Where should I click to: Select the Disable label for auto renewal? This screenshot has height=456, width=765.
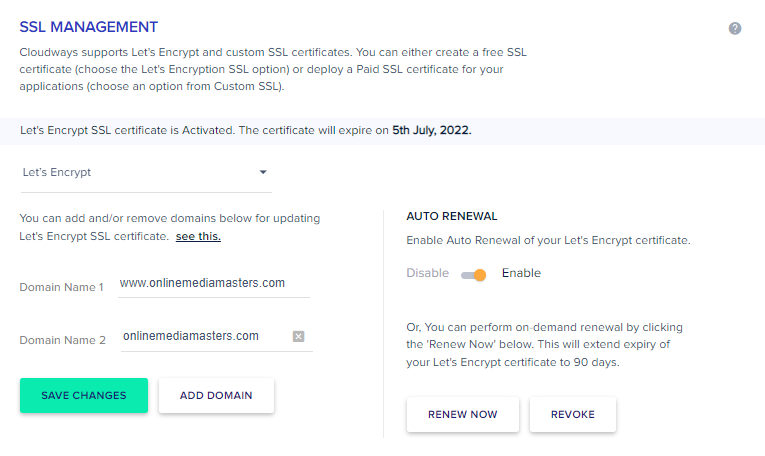click(427, 273)
